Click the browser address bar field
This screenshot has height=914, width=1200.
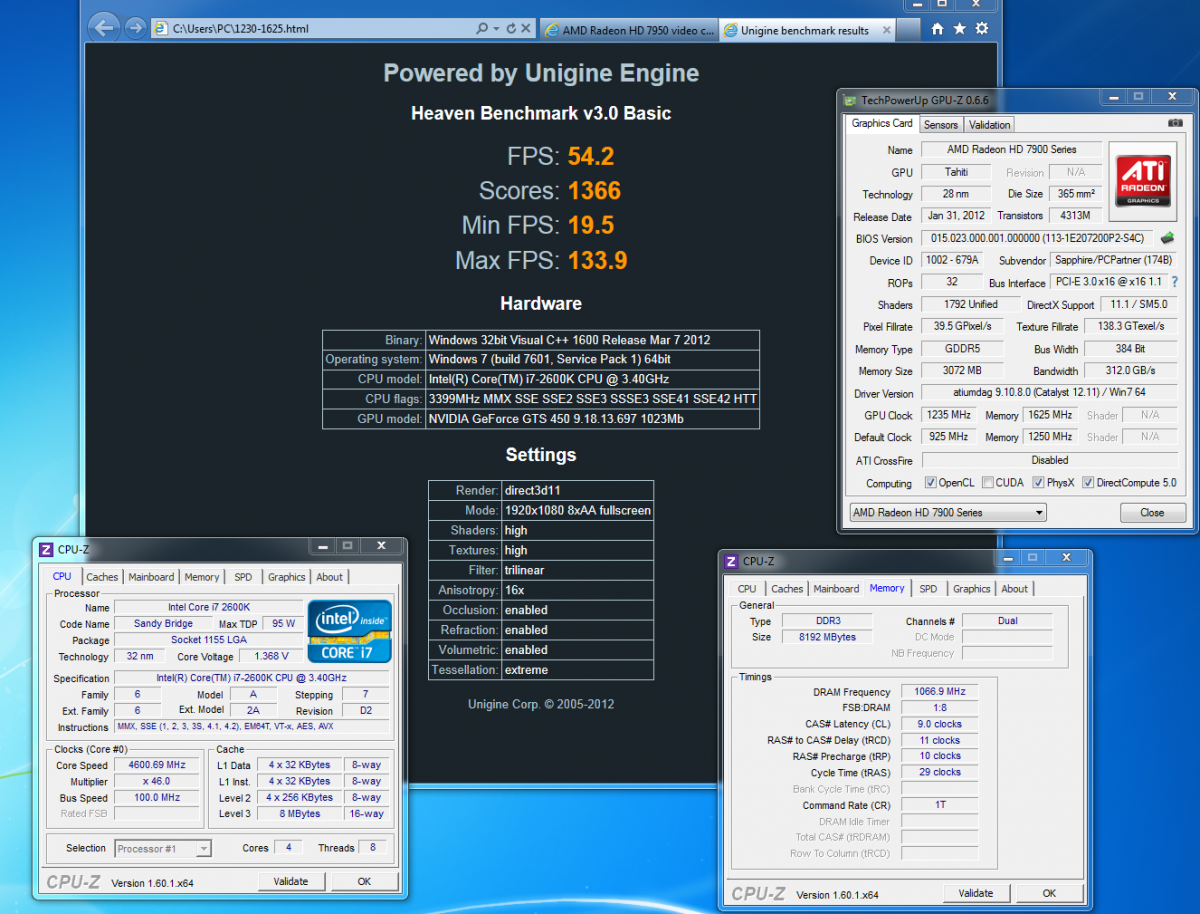(320, 29)
